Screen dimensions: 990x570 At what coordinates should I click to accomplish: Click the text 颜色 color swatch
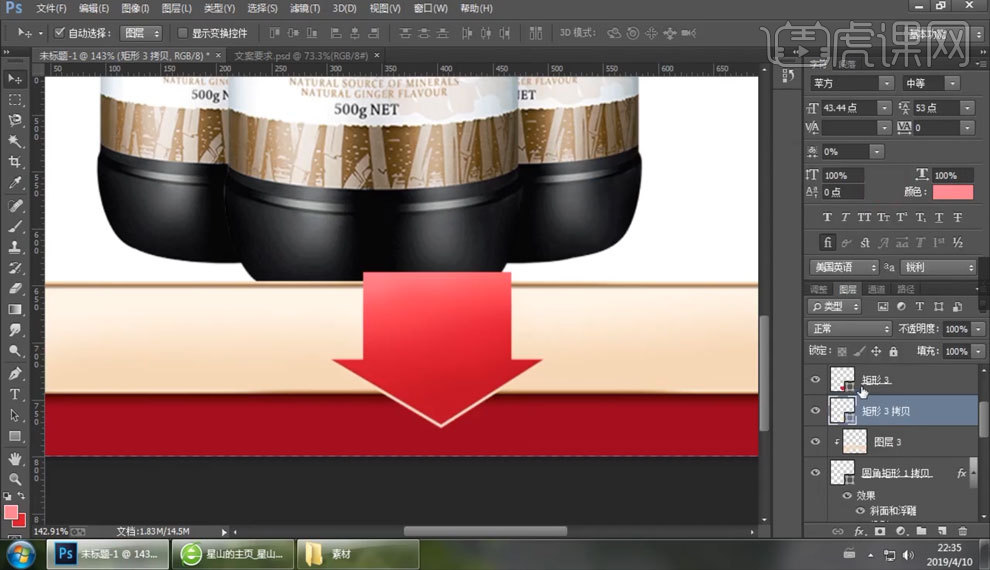point(953,192)
